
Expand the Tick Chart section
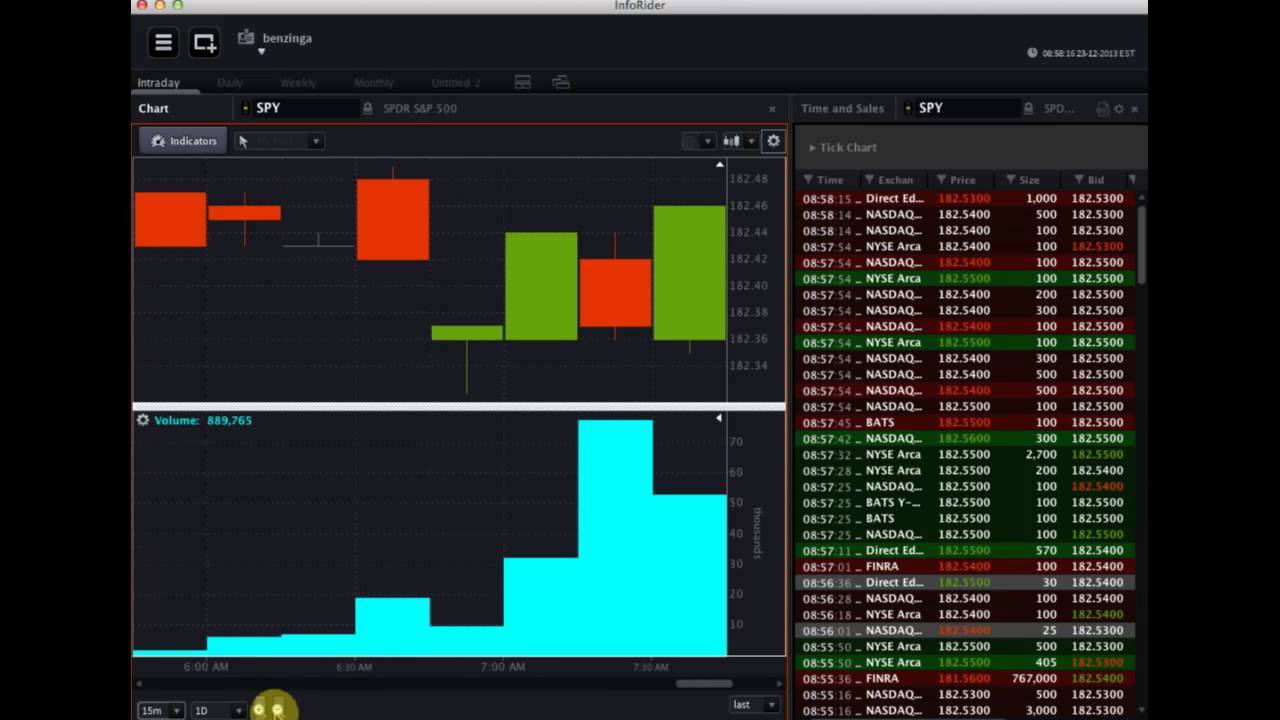842,147
